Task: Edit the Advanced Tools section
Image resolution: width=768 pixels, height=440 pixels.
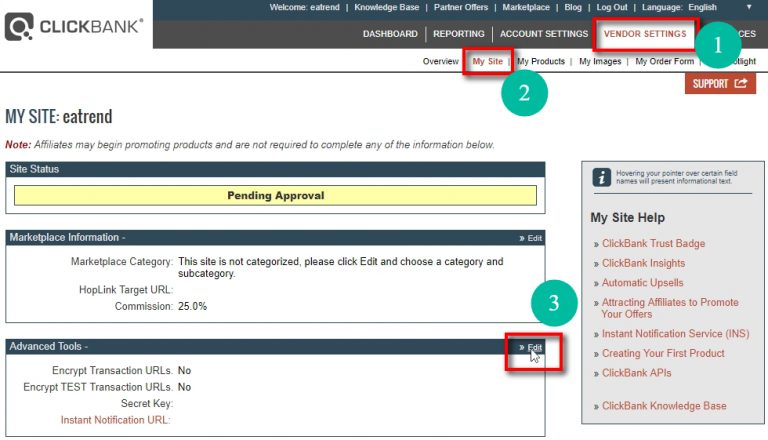Action: (534, 347)
